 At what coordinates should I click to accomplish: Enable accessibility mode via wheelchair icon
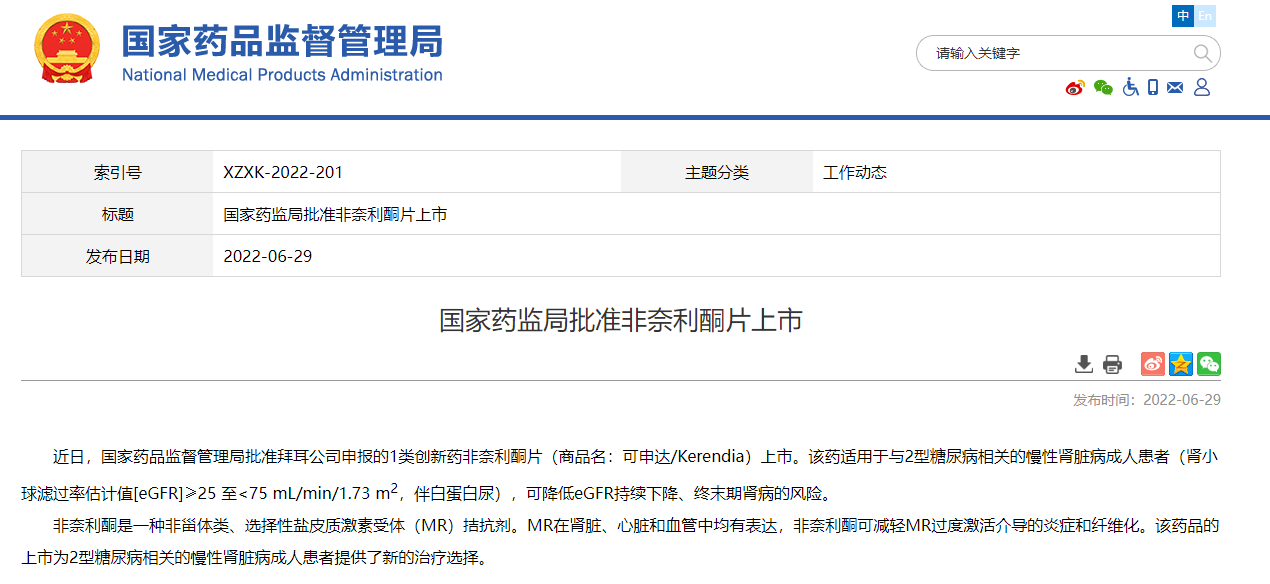pos(1130,87)
